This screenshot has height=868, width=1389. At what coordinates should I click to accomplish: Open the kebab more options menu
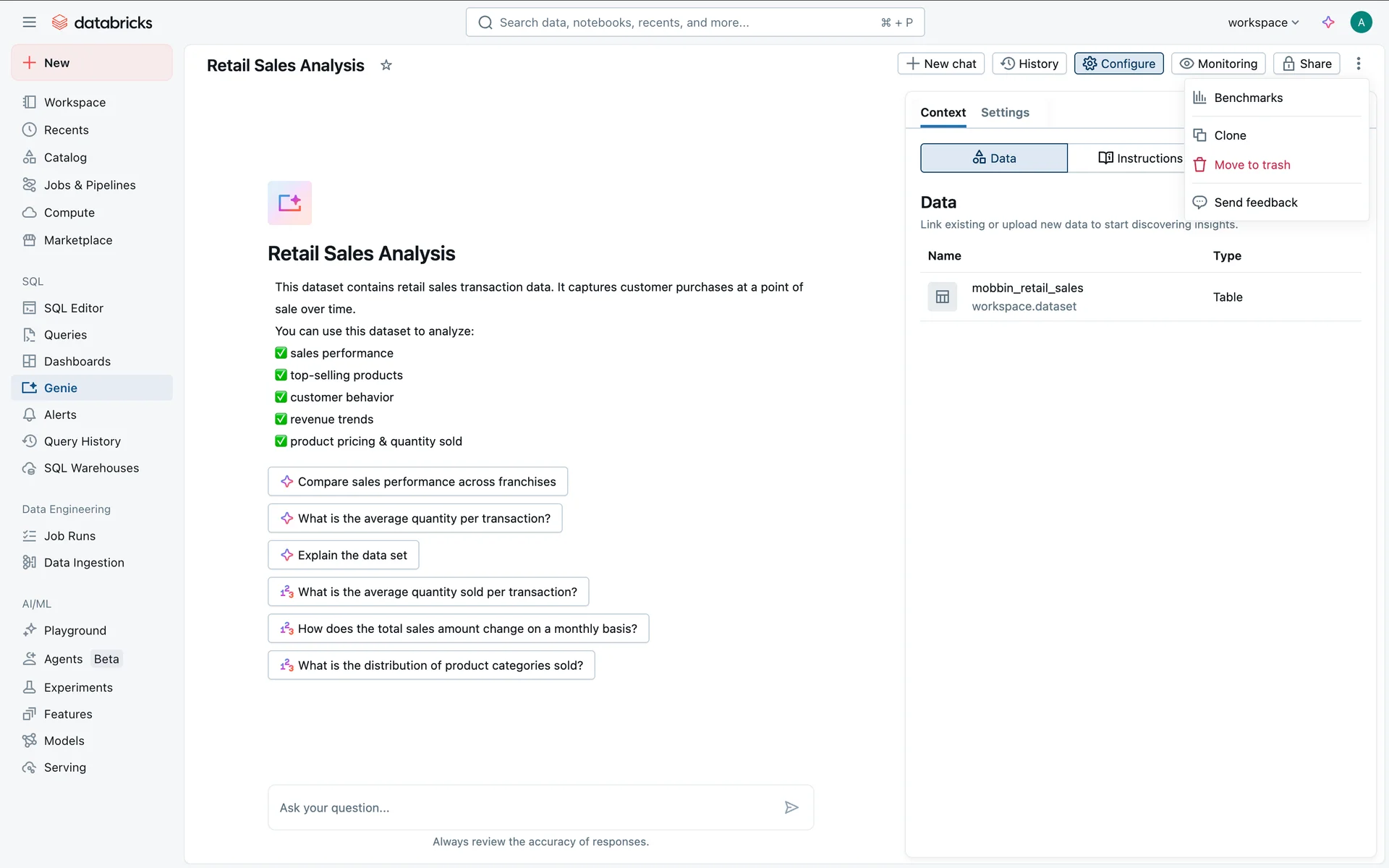tap(1359, 64)
